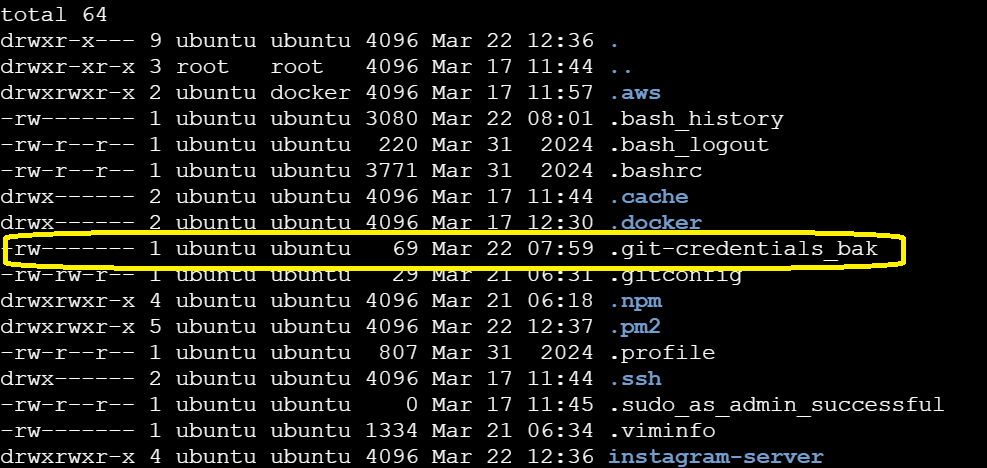Click the highlighted .git-credentials_bak filename

pyautogui.click(x=743, y=248)
